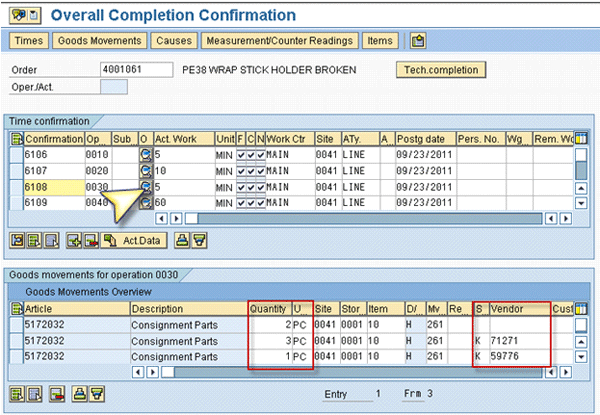Image resolution: width=600 pixels, height=415 pixels.
Task: Click the deselect all icon below Goods Movements
Action: click(34, 394)
